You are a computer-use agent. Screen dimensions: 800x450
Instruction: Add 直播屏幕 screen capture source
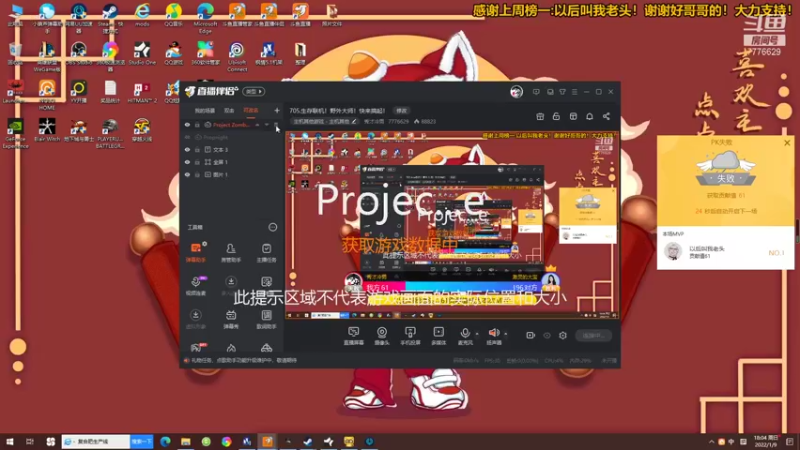tap(353, 336)
